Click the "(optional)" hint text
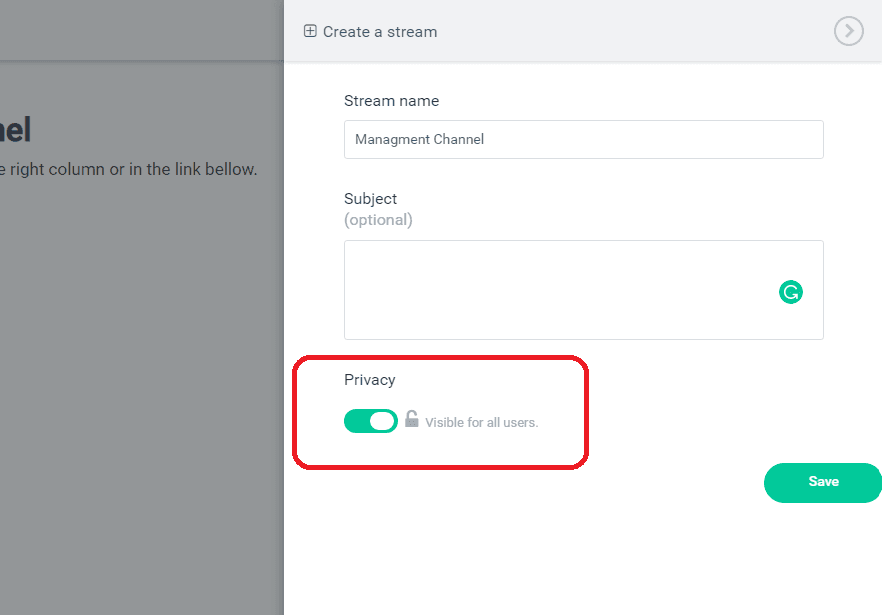The image size is (882, 615). pos(378,220)
